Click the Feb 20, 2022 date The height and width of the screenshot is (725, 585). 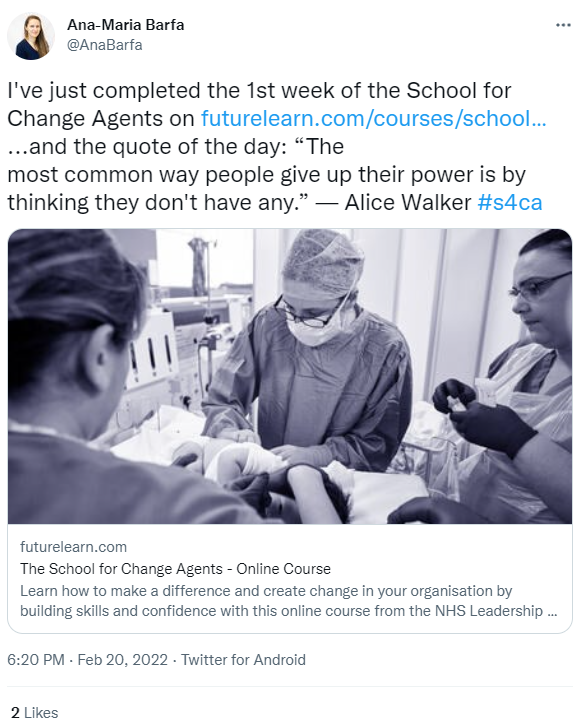click(123, 659)
